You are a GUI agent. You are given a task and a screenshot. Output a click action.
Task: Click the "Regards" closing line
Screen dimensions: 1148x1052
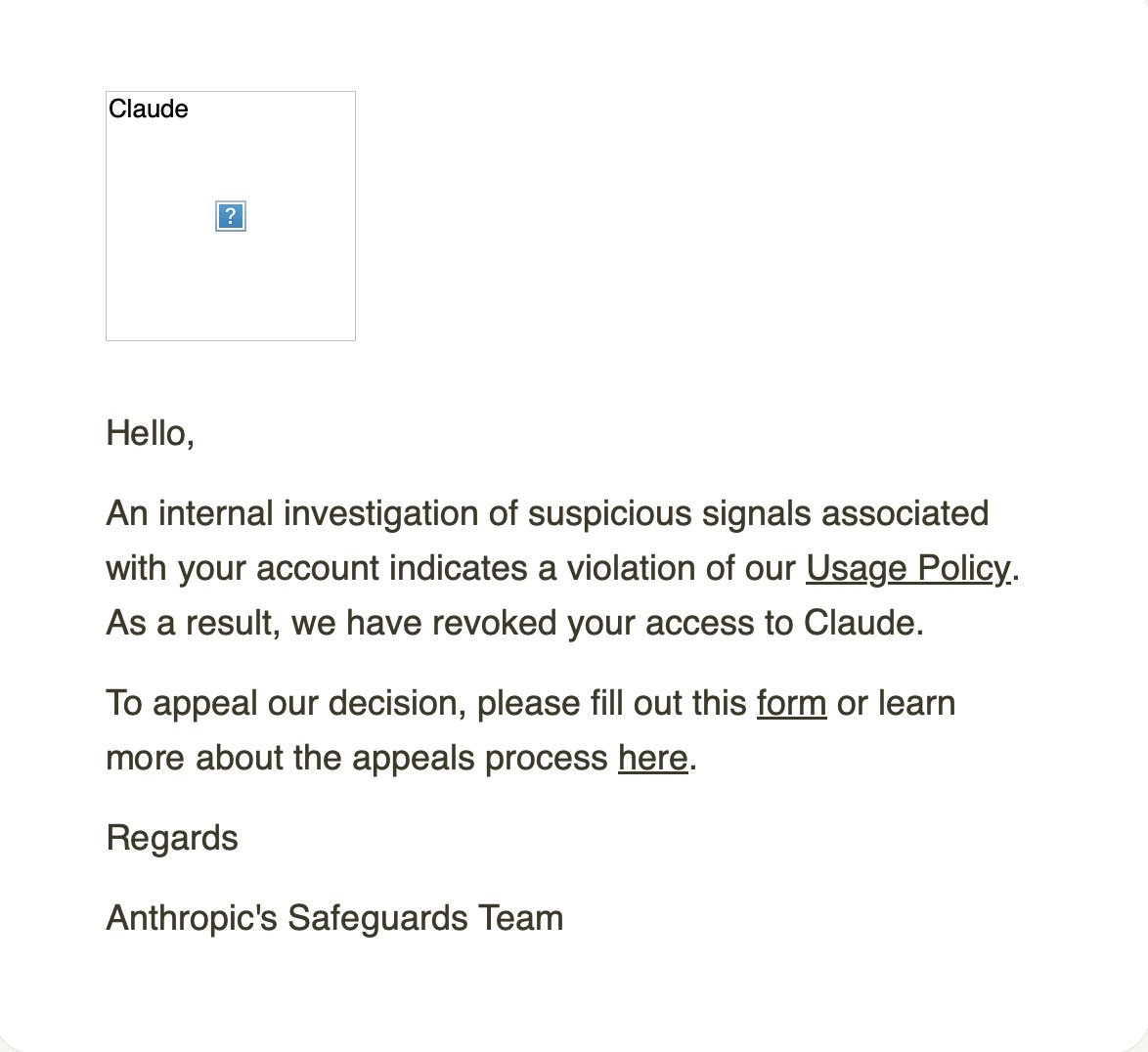(172, 839)
